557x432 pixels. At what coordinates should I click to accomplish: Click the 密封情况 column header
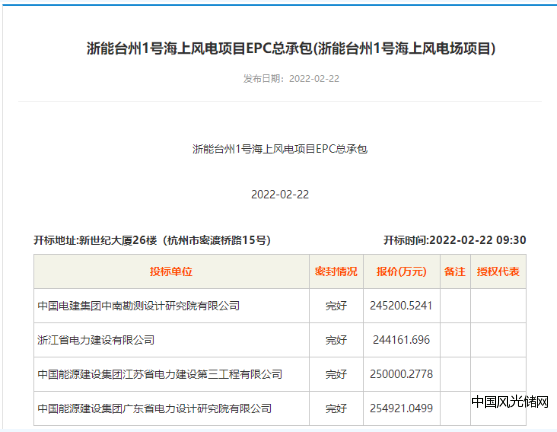[336, 271]
